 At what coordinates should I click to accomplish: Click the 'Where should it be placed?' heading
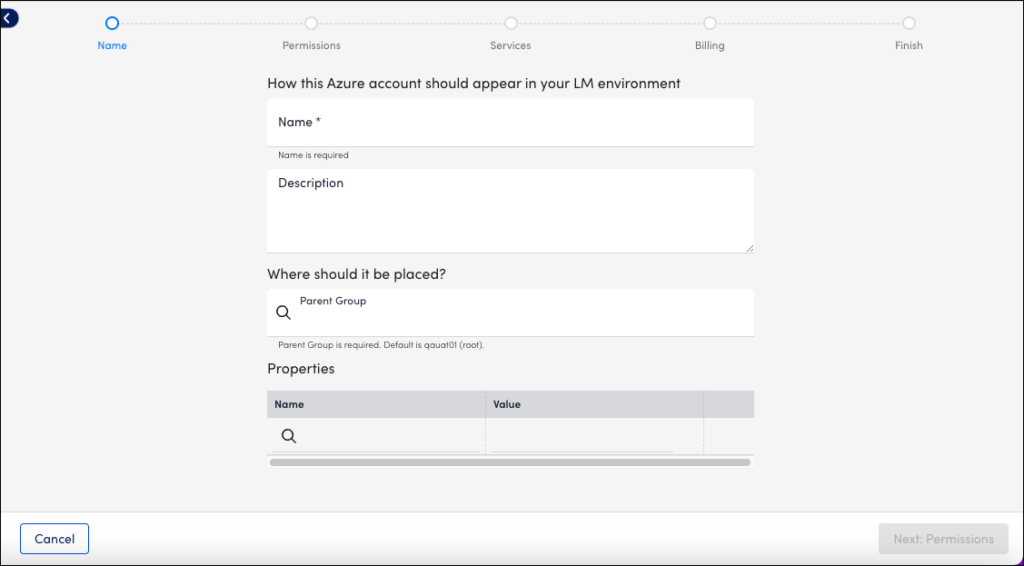point(357,274)
